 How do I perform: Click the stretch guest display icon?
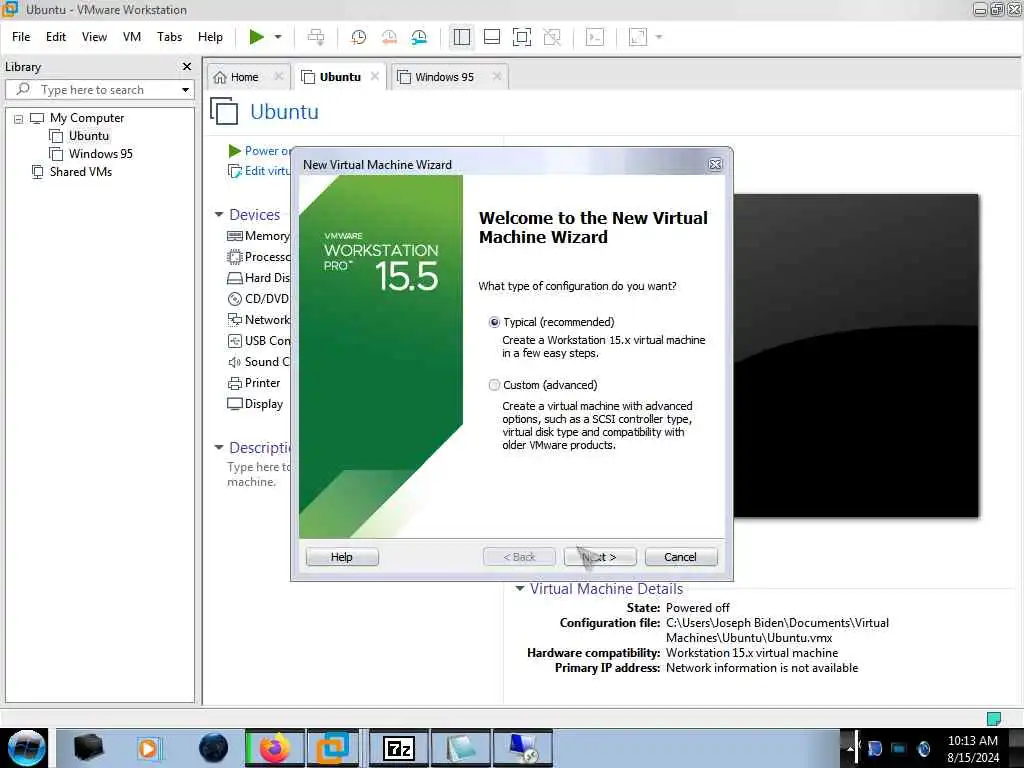tap(638, 37)
